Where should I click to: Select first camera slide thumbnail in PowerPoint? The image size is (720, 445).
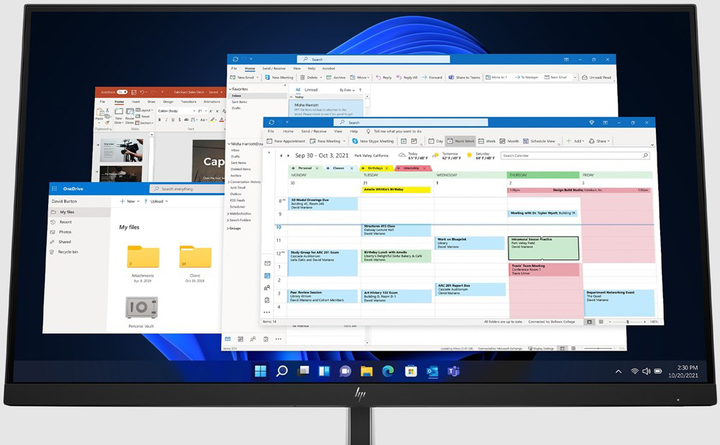(121, 150)
